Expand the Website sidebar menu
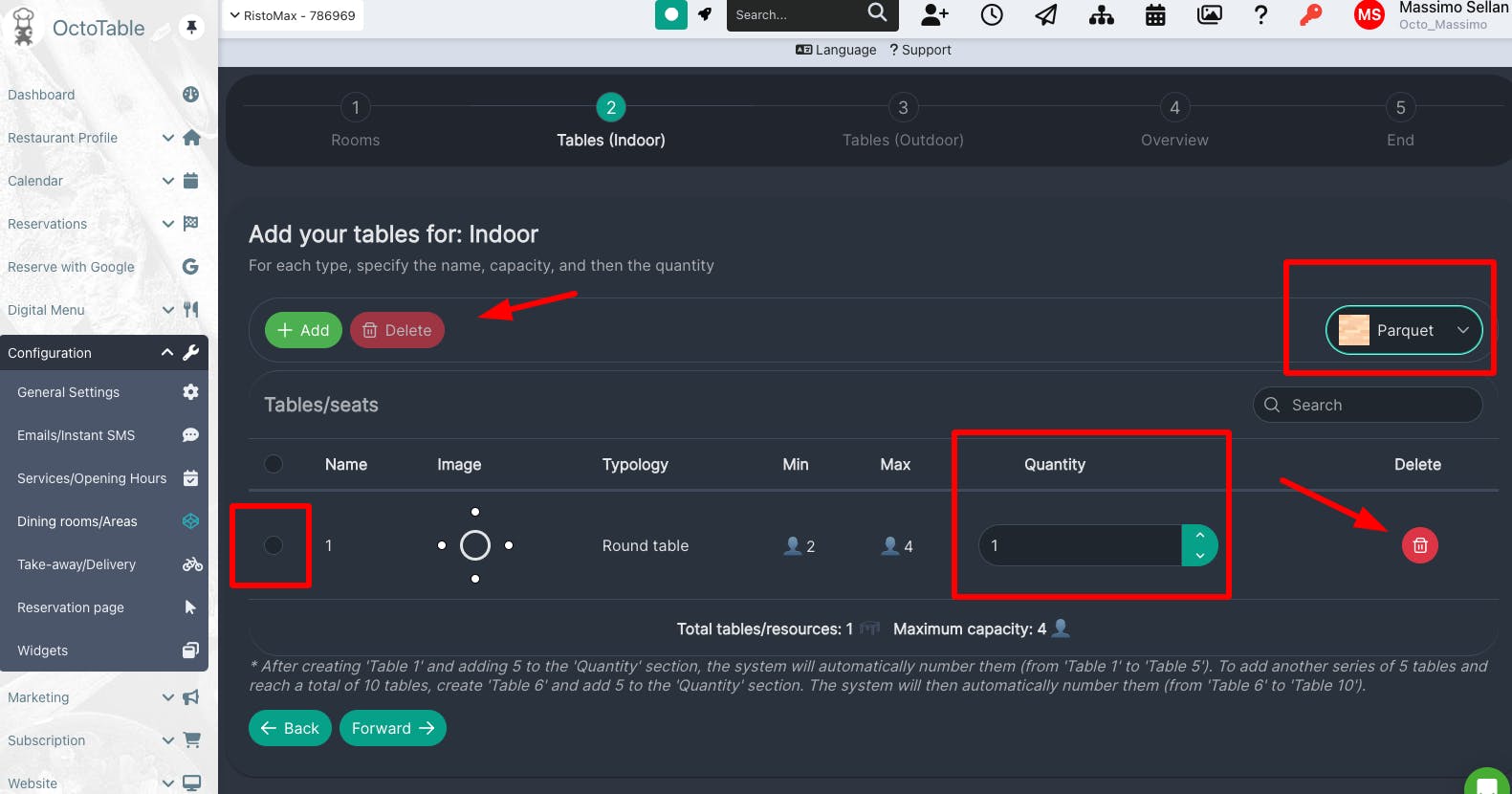Image resolution: width=1512 pixels, height=794 pixels. (103, 783)
